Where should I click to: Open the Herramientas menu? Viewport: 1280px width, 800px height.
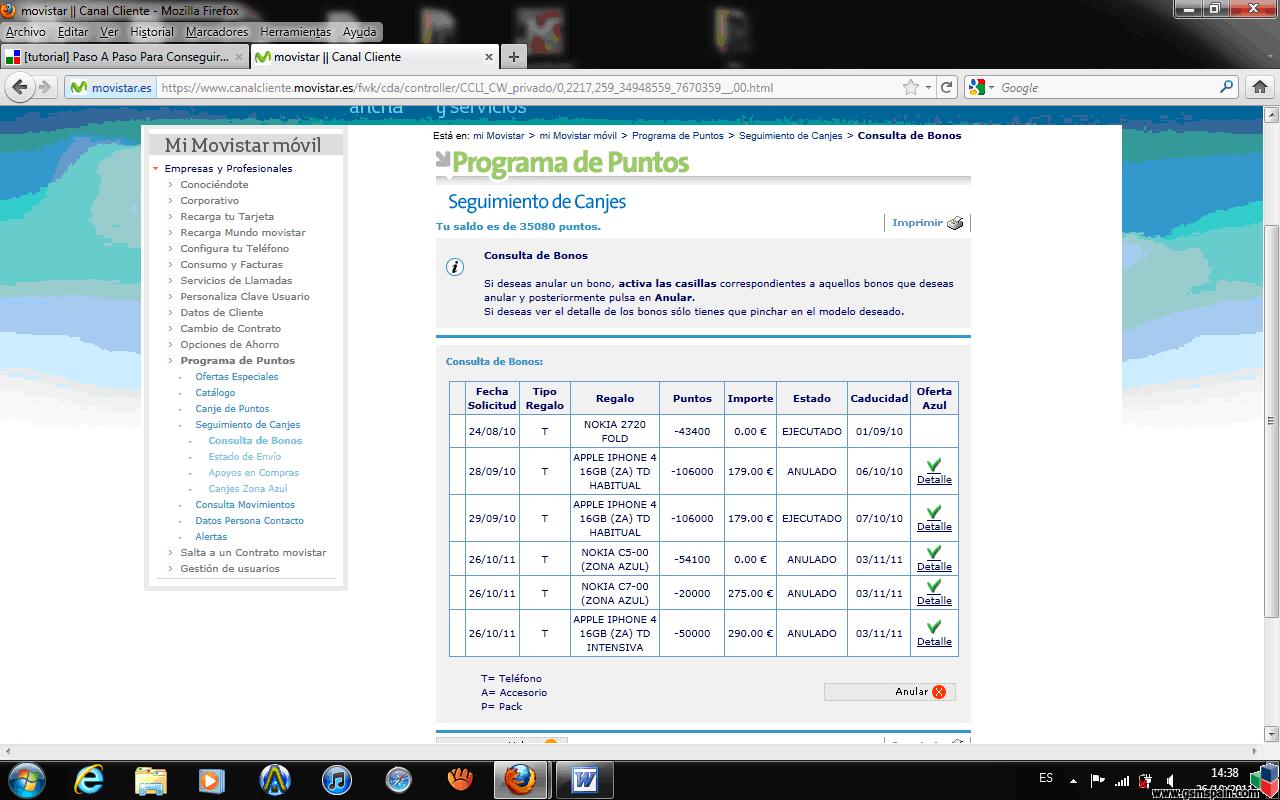[x=296, y=32]
